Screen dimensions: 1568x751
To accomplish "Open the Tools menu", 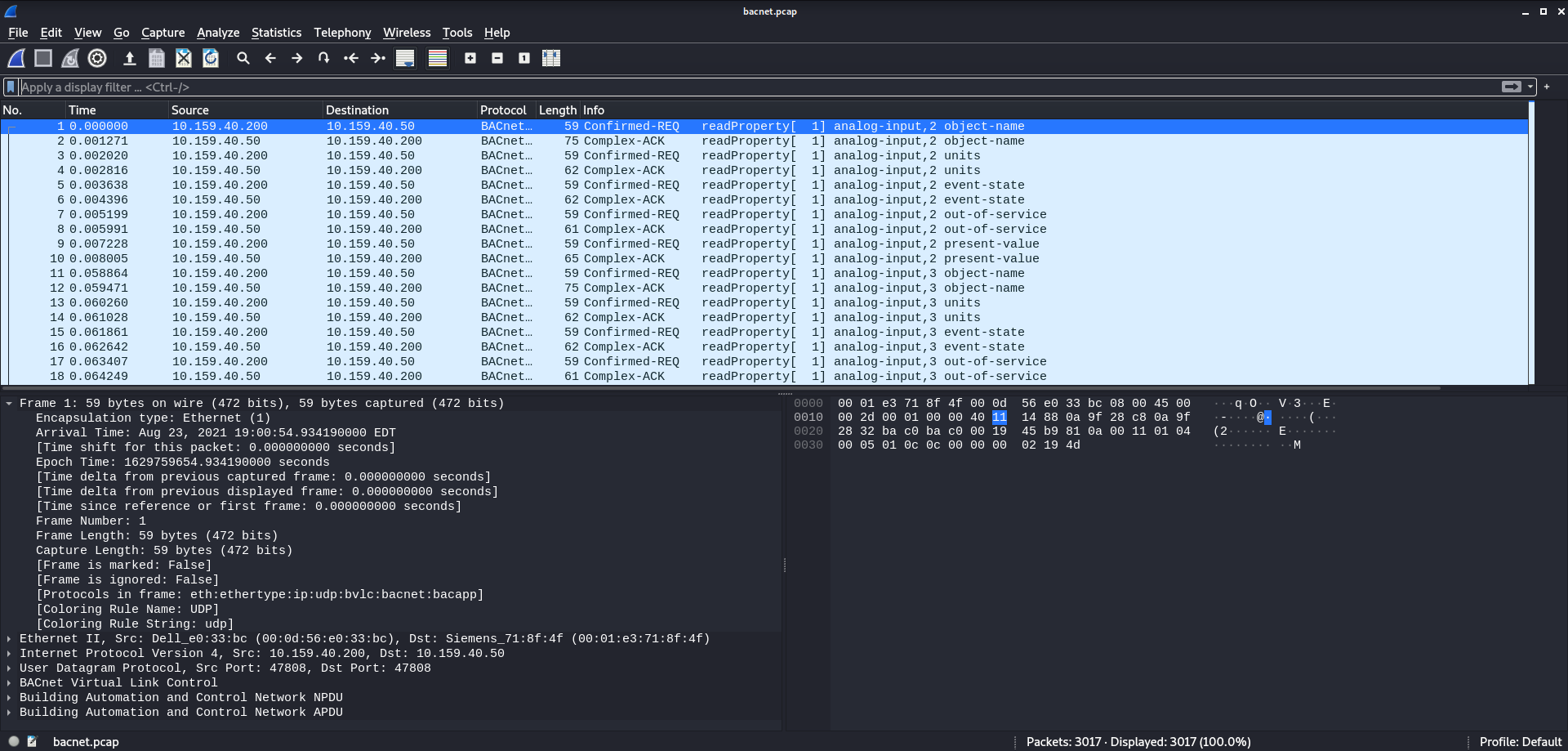I will pyautogui.click(x=457, y=33).
